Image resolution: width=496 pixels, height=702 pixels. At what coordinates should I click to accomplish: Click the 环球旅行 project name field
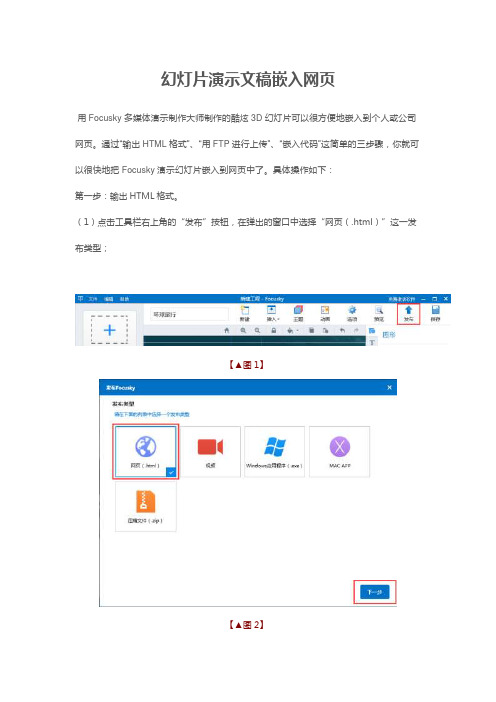[x=189, y=314]
